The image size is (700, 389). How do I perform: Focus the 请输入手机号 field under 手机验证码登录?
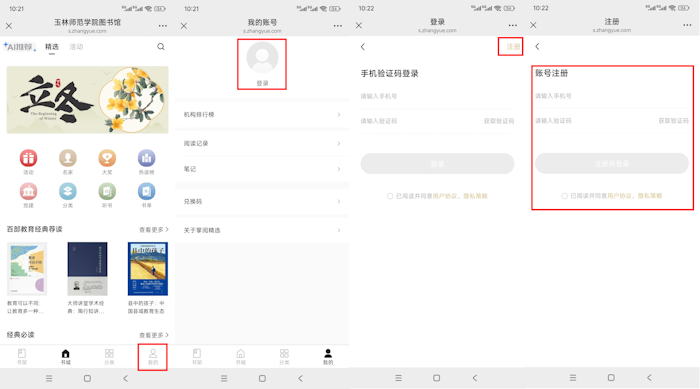tap(438, 96)
